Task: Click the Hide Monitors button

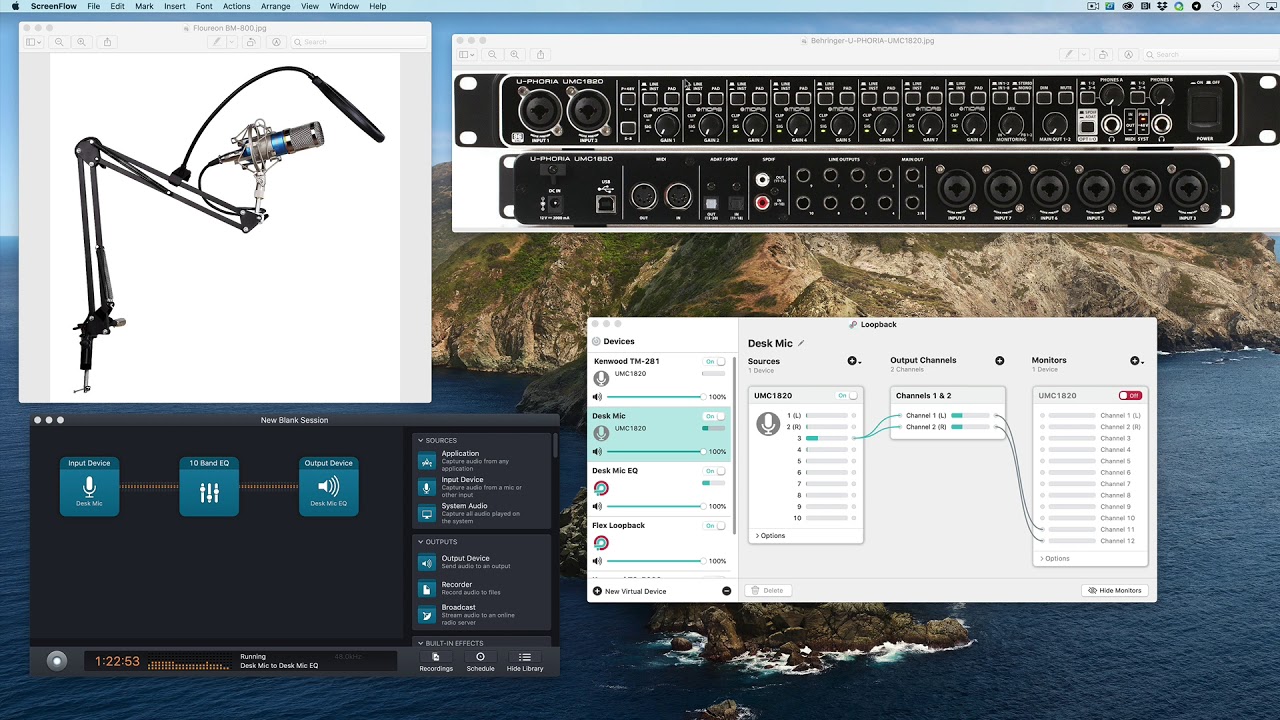Action: (x=1114, y=590)
